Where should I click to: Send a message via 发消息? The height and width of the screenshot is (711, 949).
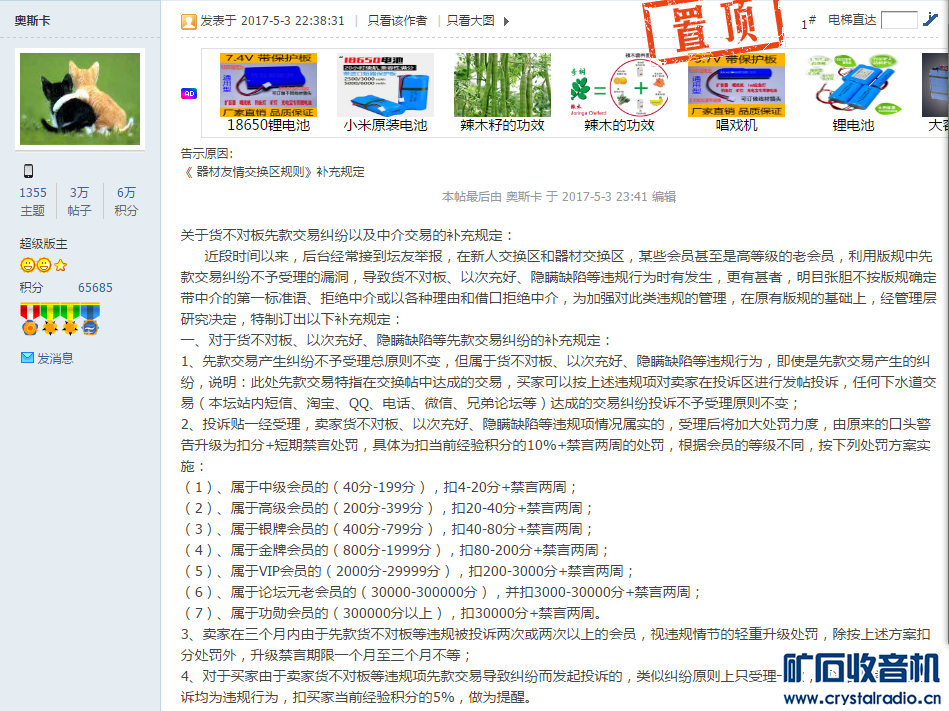point(55,358)
